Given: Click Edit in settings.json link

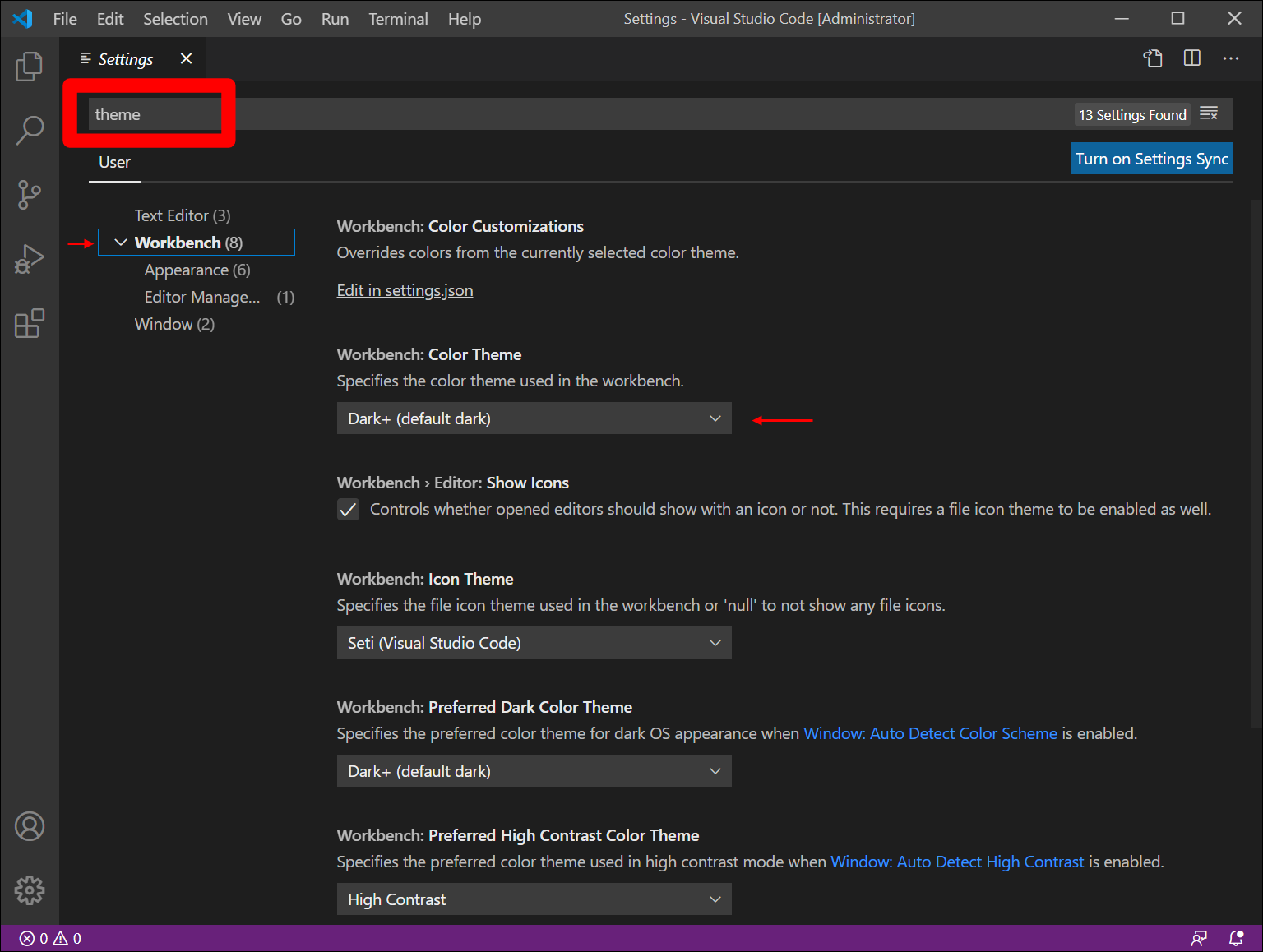Looking at the screenshot, I should pyautogui.click(x=405, y=290).
